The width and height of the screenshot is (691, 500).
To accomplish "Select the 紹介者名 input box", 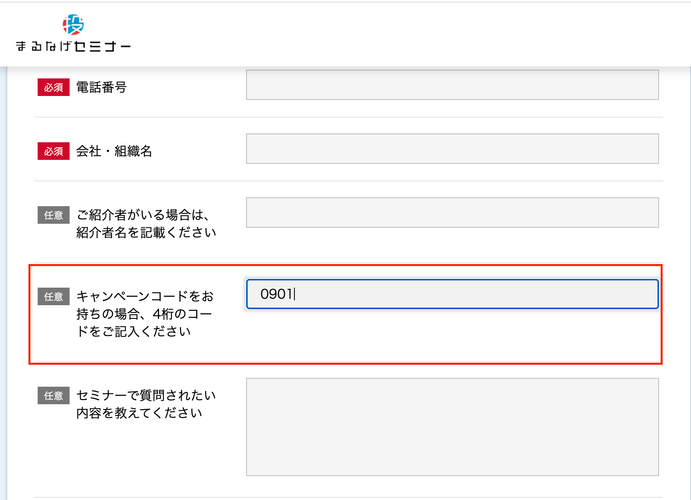I will pyautogui.click(x=452, y=213).
